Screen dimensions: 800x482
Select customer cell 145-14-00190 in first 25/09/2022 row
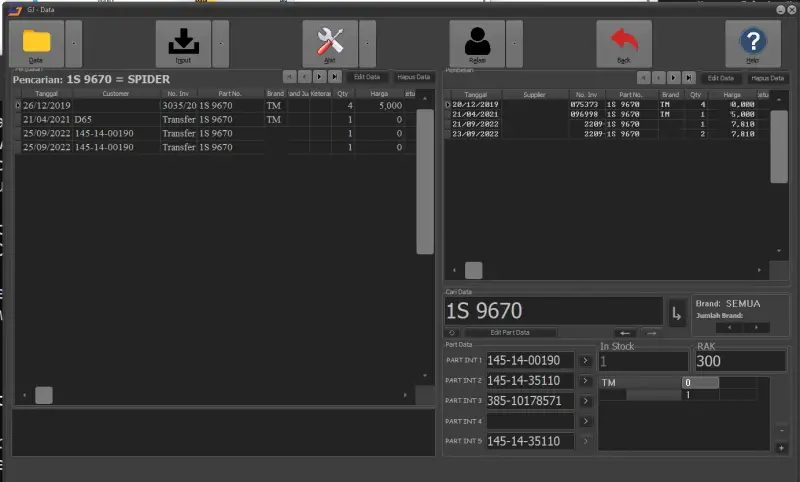pyautogui.click(x=116, y=133)
